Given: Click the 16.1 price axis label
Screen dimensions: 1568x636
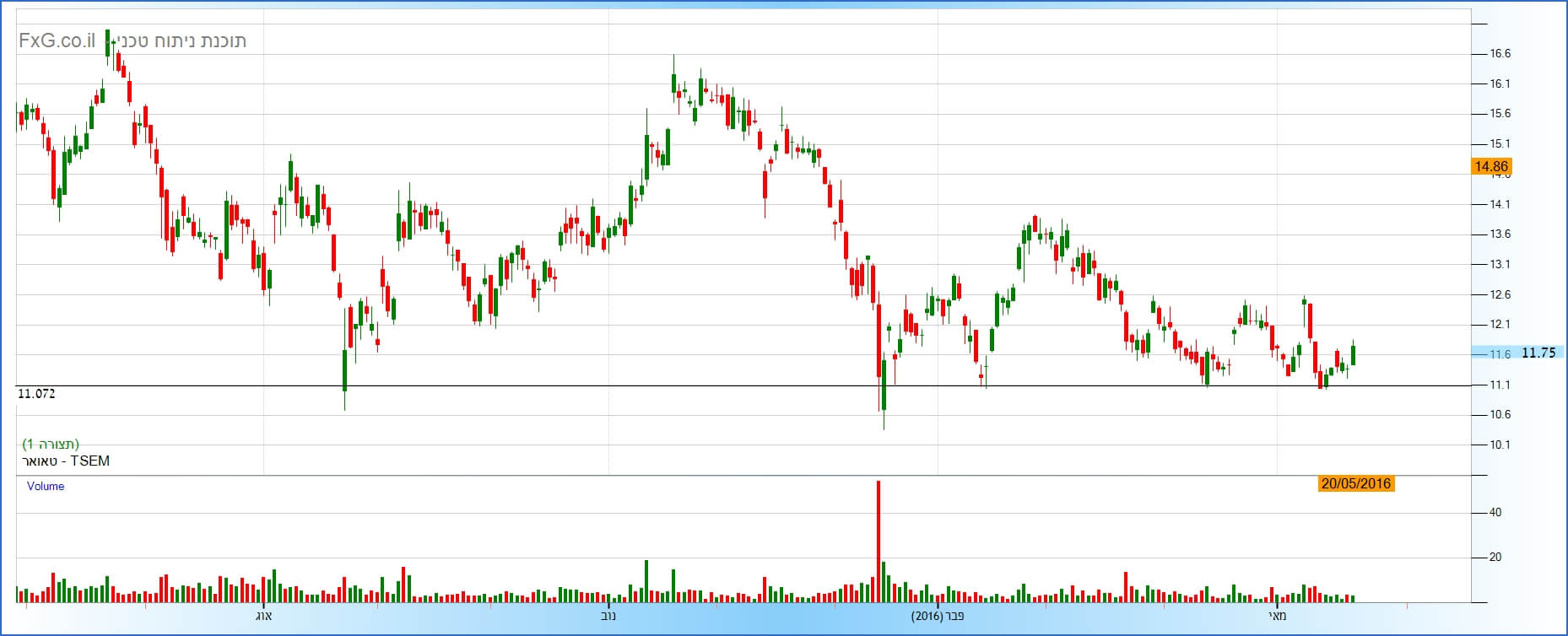Looking at the screenshot, I should point(1500,84).
